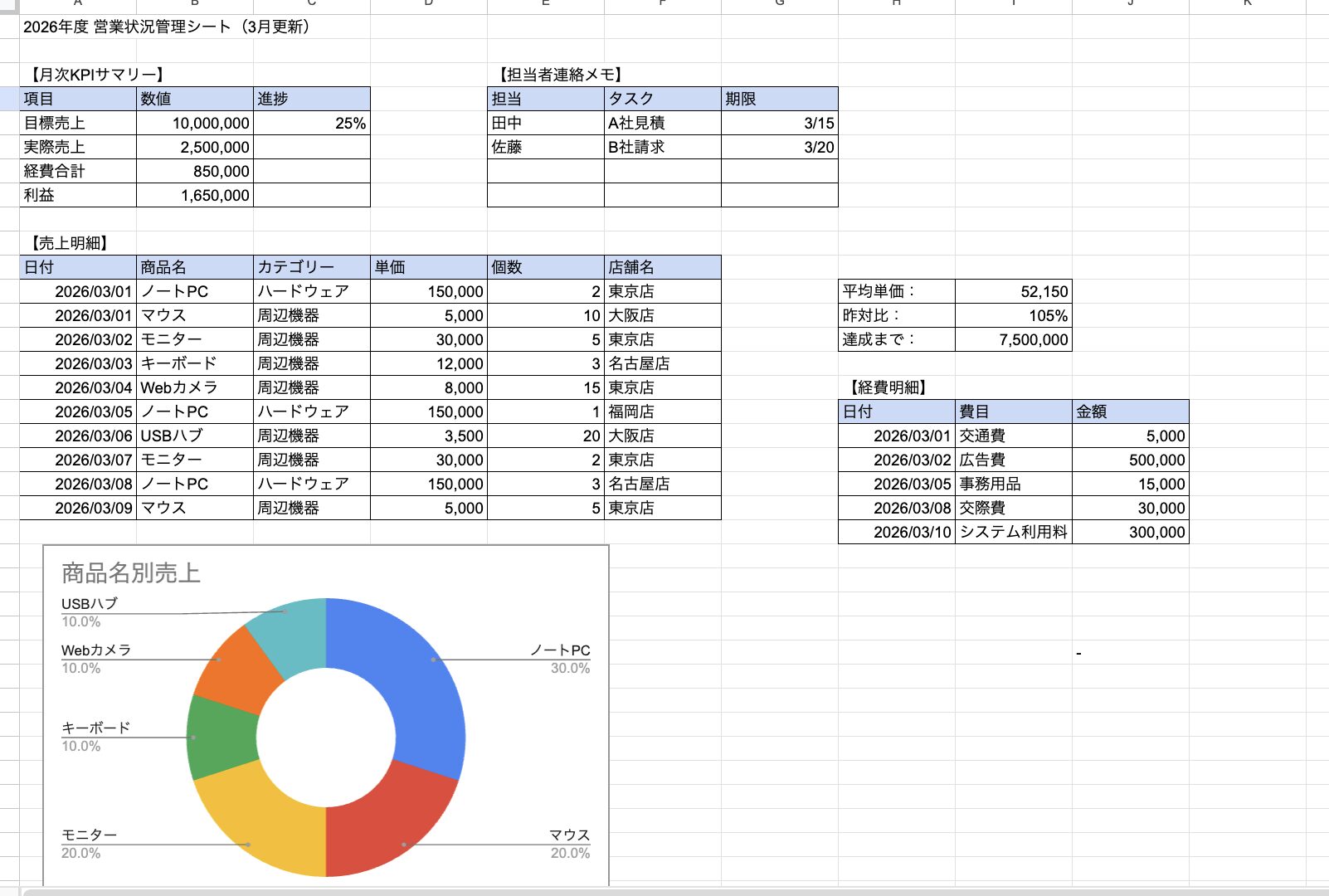1329x896 pixels.
Task: Click the 進捗 cell showing 25%
Action: pyautogui.click(x=312, y=123)
